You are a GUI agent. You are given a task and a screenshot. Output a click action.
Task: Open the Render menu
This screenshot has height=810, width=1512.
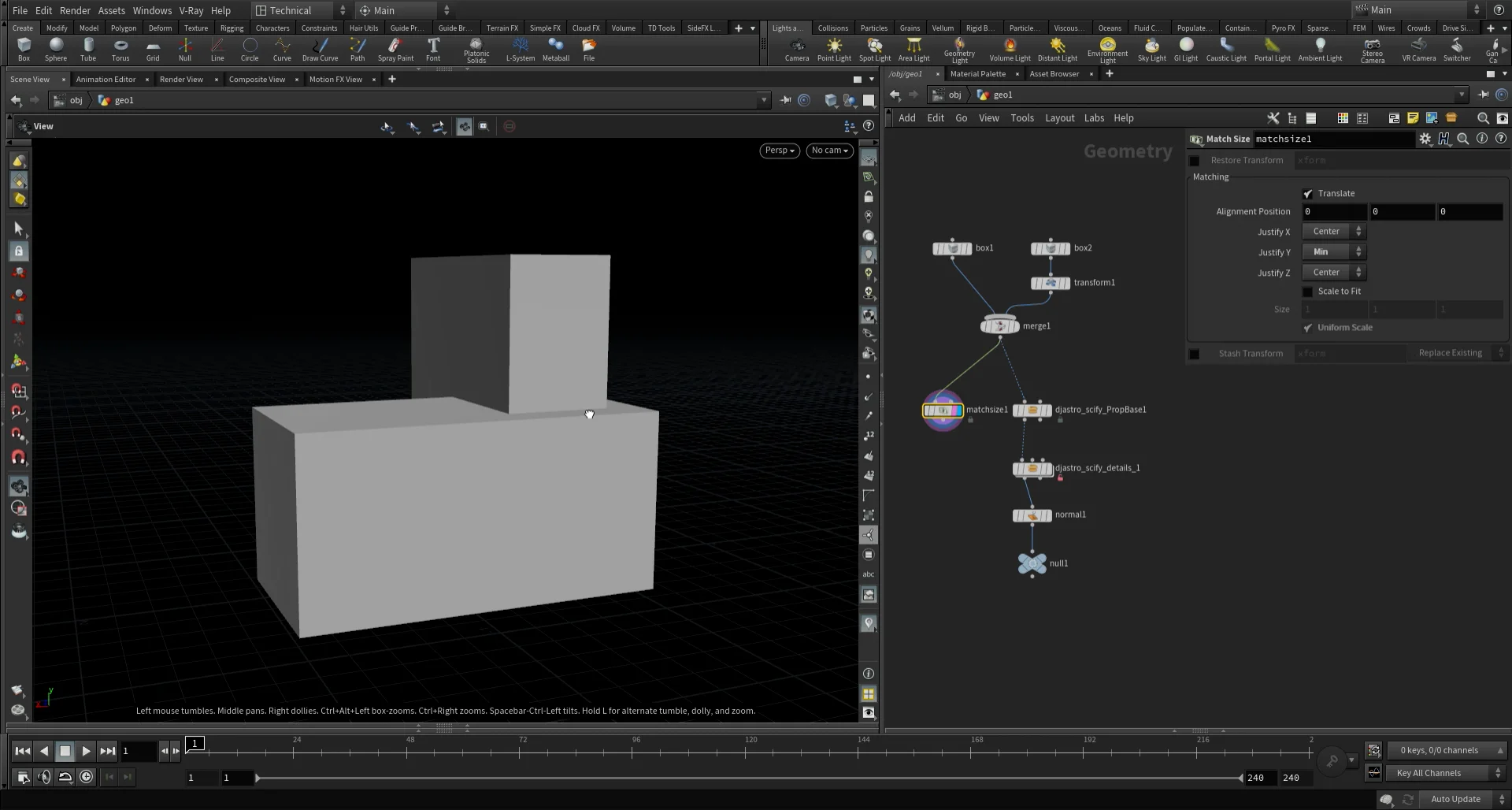(x=76, y=10)
